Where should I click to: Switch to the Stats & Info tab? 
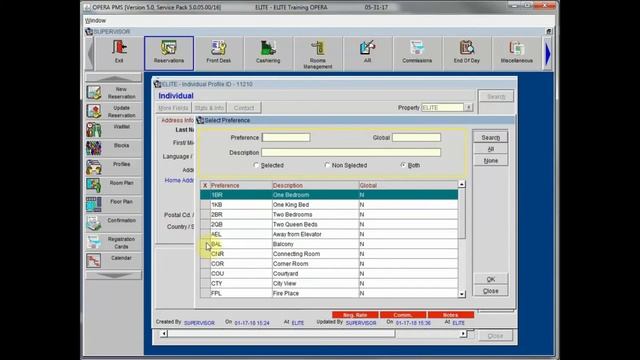tap(209, 108)
